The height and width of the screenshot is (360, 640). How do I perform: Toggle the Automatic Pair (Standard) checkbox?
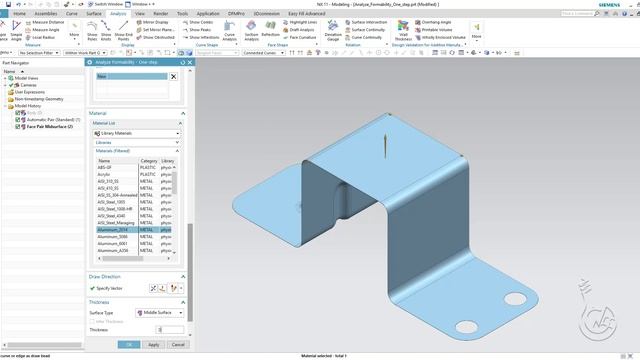(x=18, y=120)
